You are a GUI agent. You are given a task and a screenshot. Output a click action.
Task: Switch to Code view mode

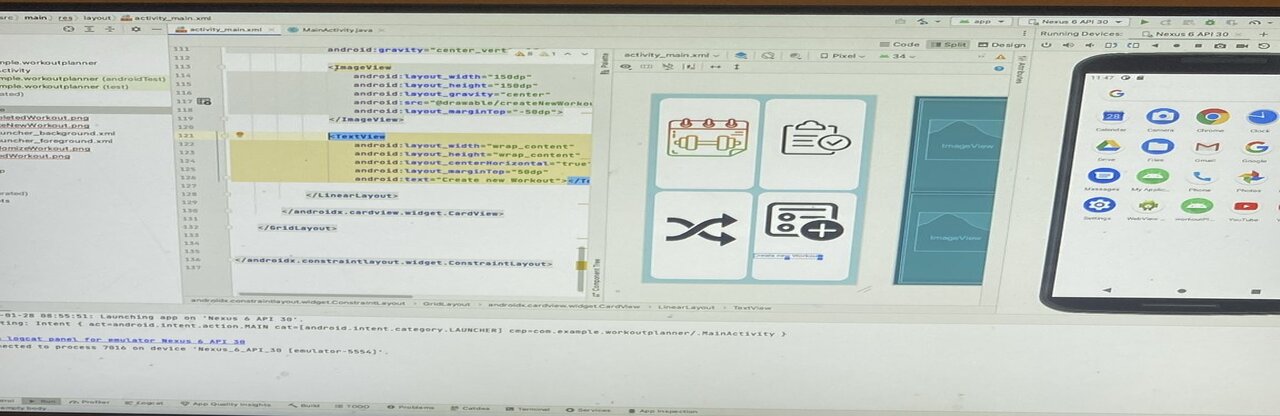[900, 44]
